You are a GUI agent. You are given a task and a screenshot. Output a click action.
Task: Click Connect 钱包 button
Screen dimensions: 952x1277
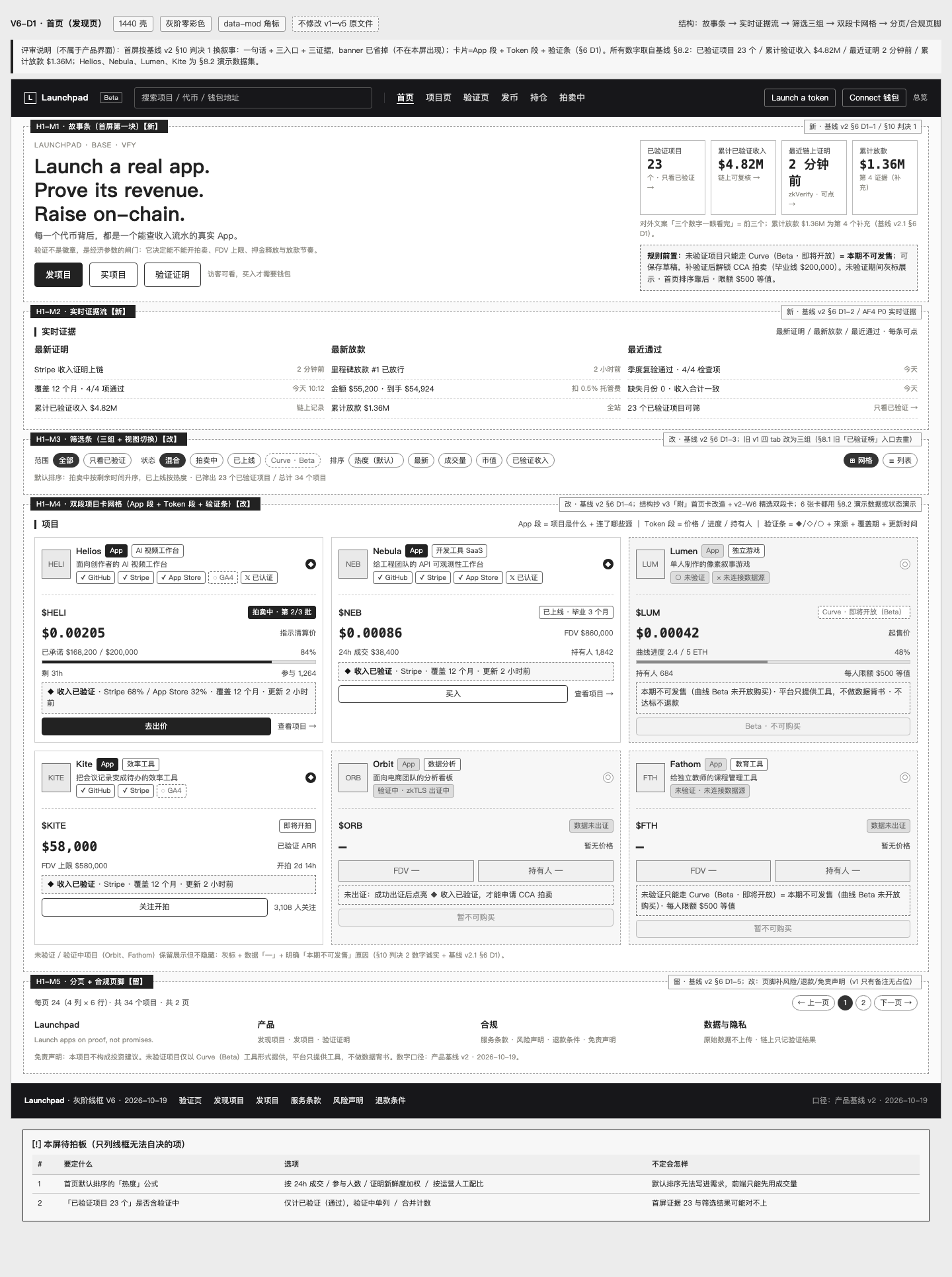click(874, 98)
